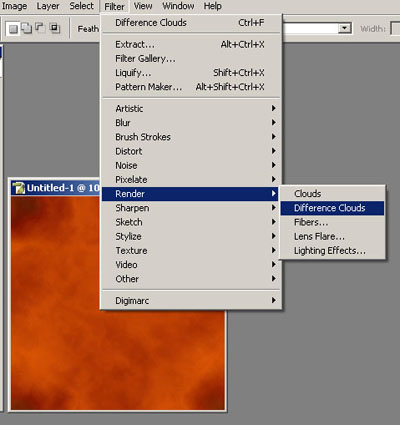Close the open Filter menu

114,6
